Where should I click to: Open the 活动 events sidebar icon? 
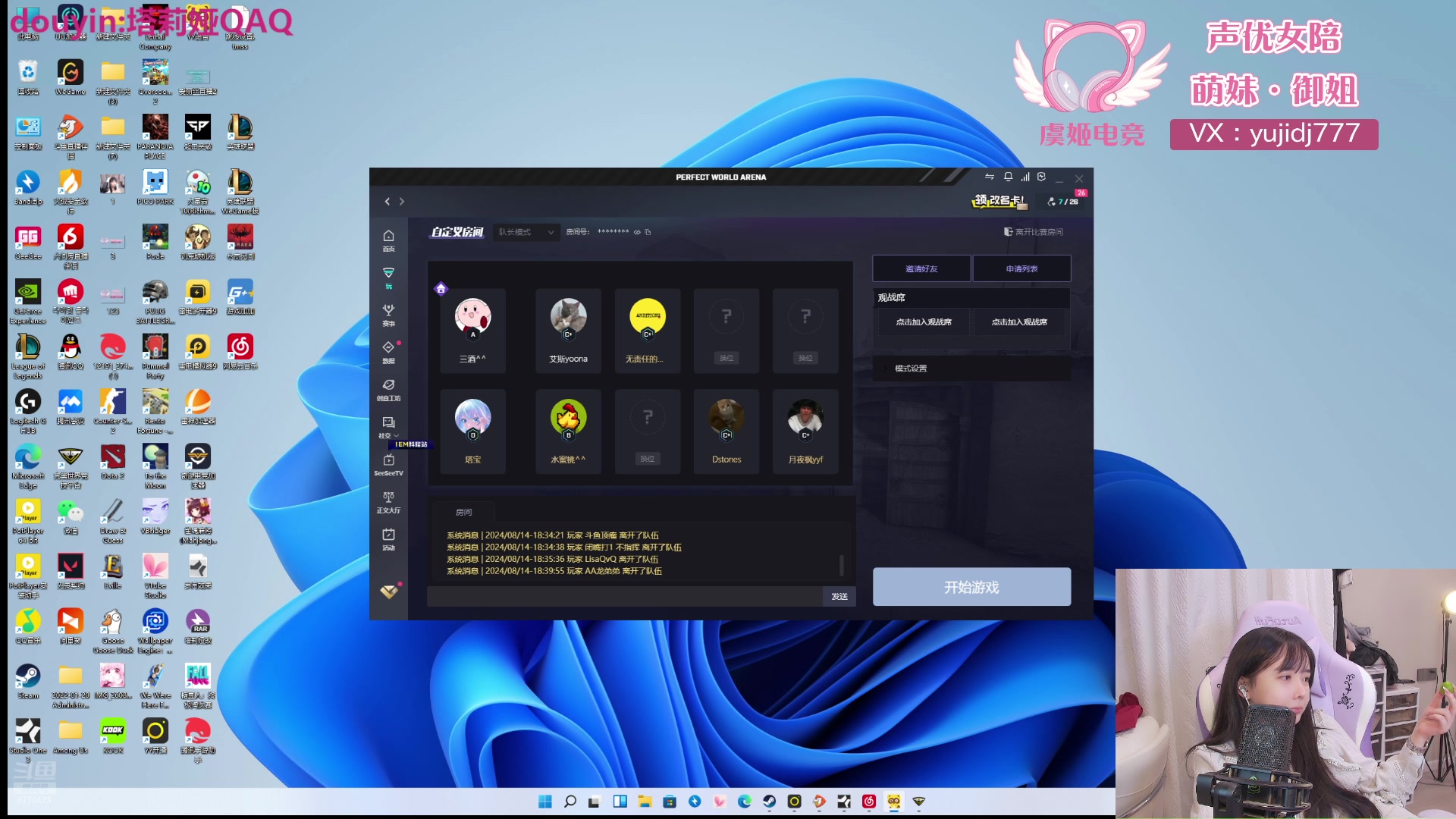point(388,539)
